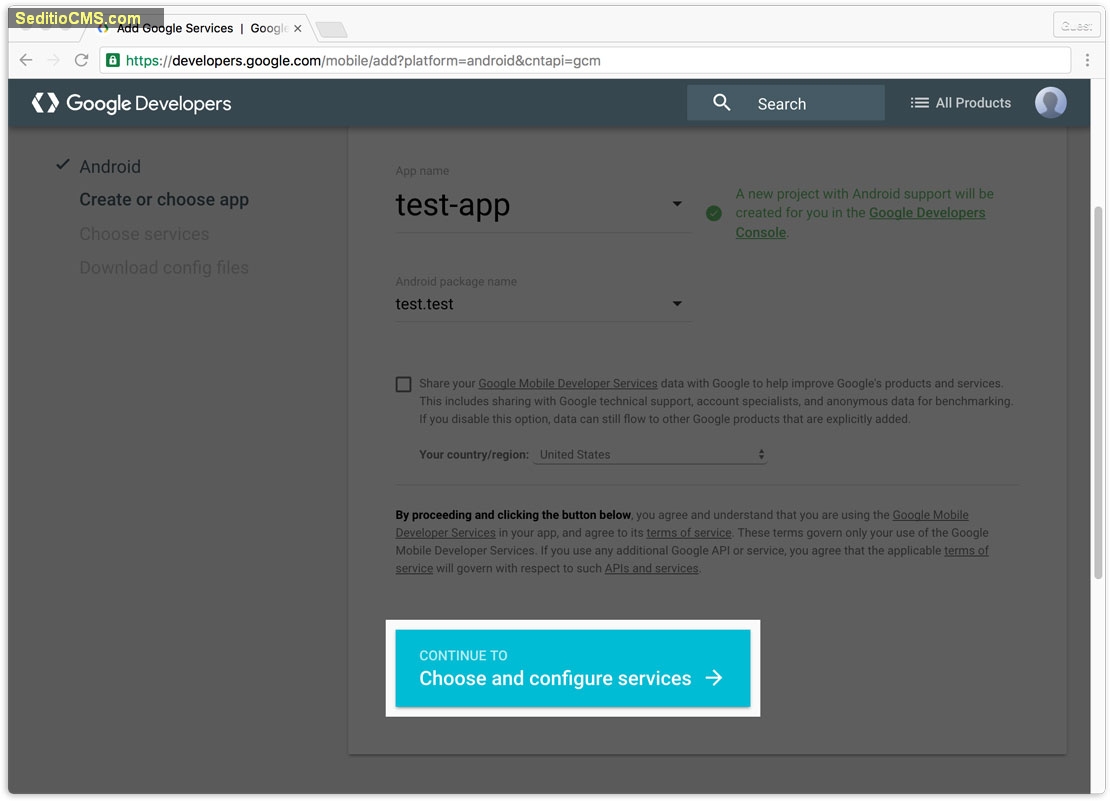Click the page vertical scrollbar
The width and height of the screenshot is (1110, 801).
tap(1099, 393)
